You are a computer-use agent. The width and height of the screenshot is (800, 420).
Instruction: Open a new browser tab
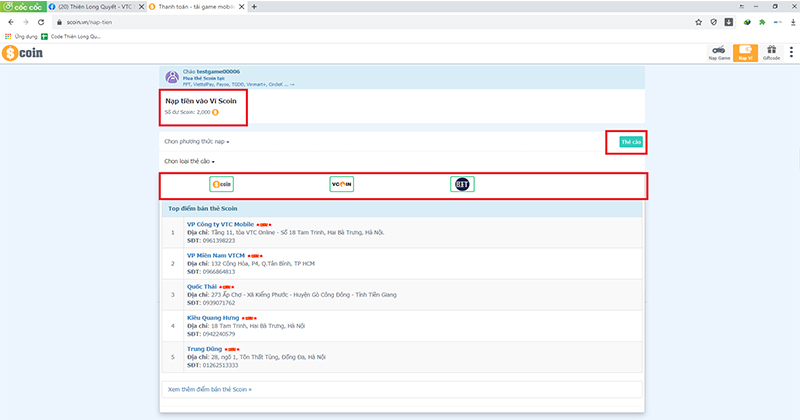click(x=254, y=7)
